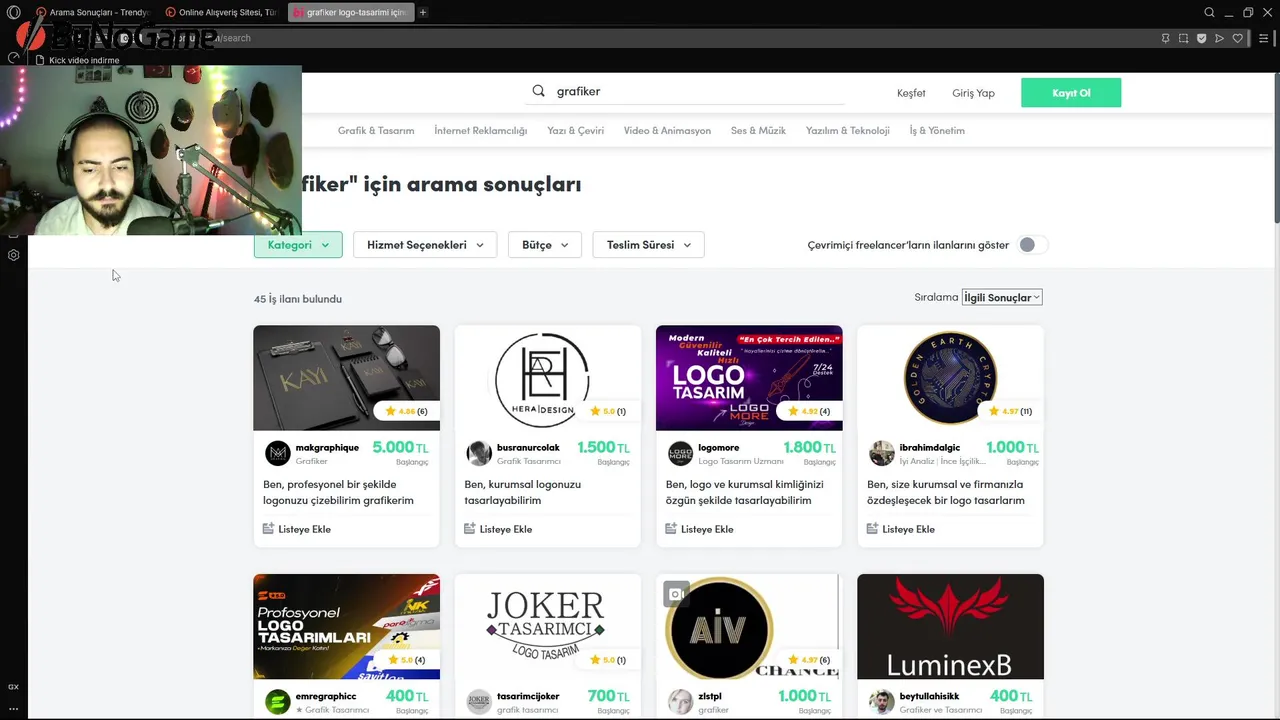Click the pinboard pin icon in address bar

[1165, 38]
